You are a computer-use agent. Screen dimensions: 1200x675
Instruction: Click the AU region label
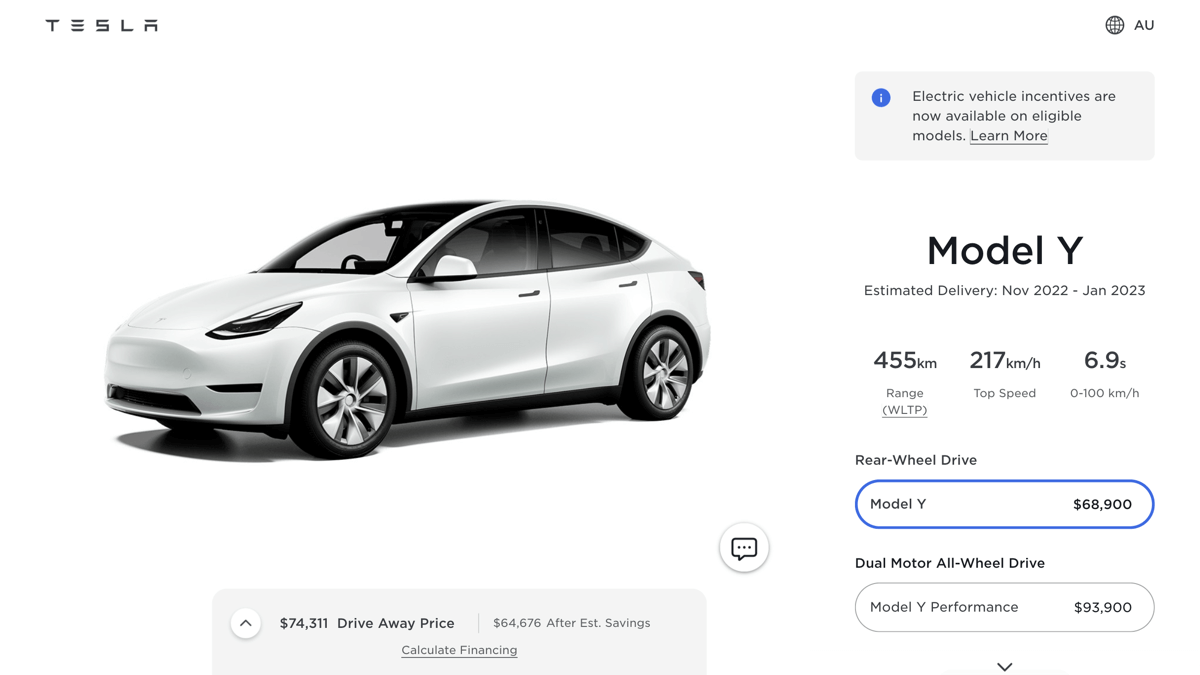(1144, 25)
